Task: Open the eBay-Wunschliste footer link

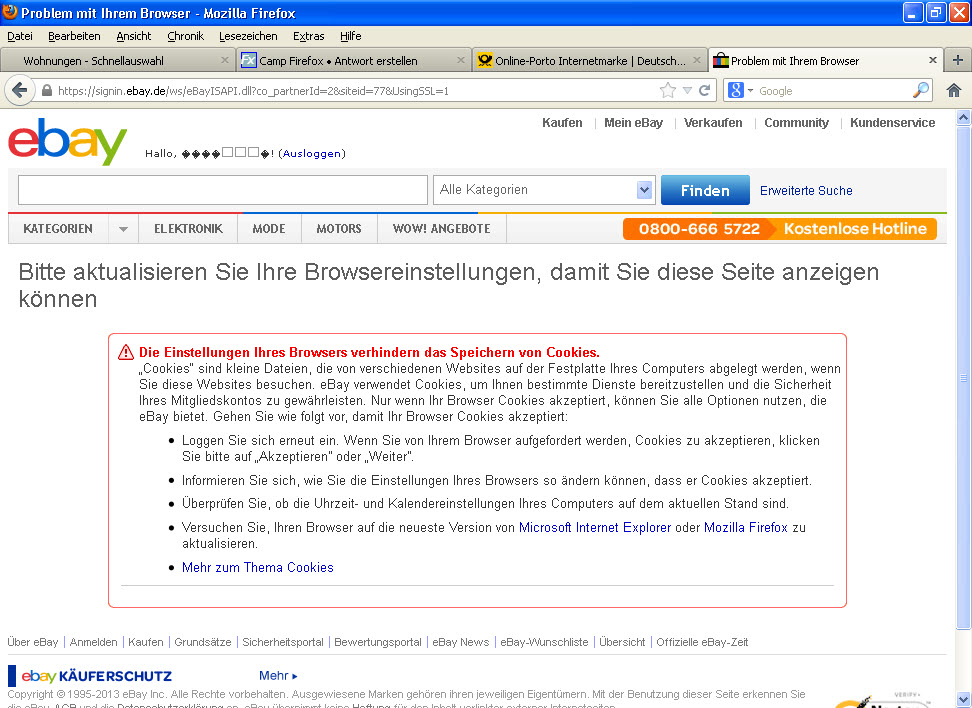Action: pyautogui.click(x=544, y=642)
